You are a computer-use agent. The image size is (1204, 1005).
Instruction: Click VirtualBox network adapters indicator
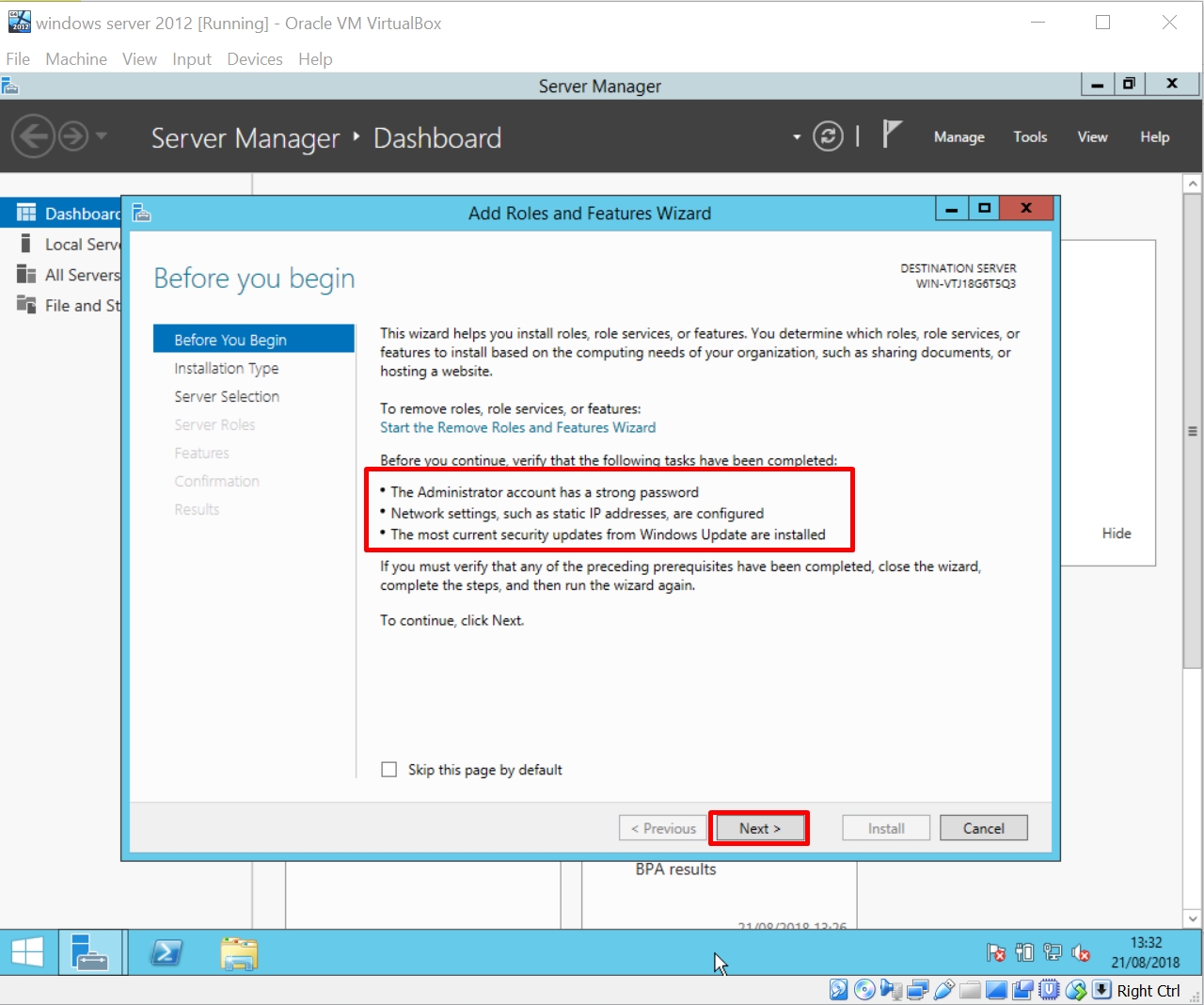(918, 990)
